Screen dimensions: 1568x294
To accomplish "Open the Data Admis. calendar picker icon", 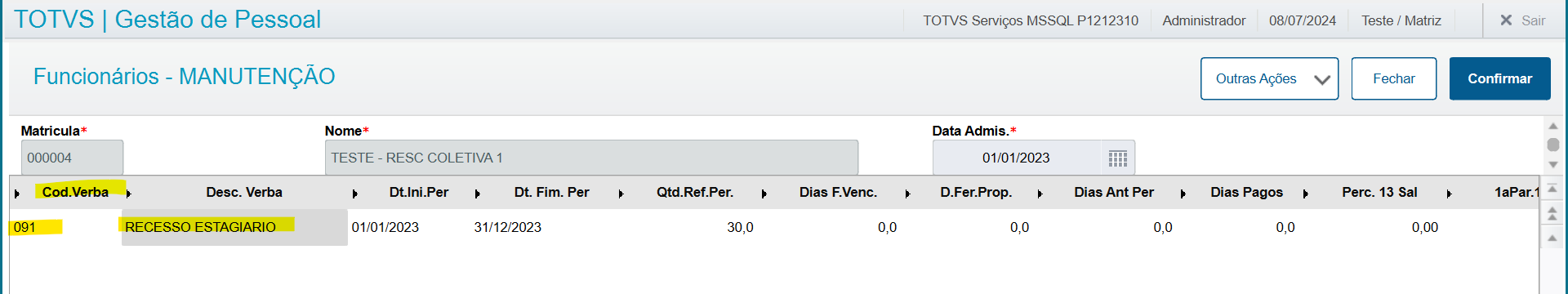I will pyautogui.click(x=1118, y=158).
